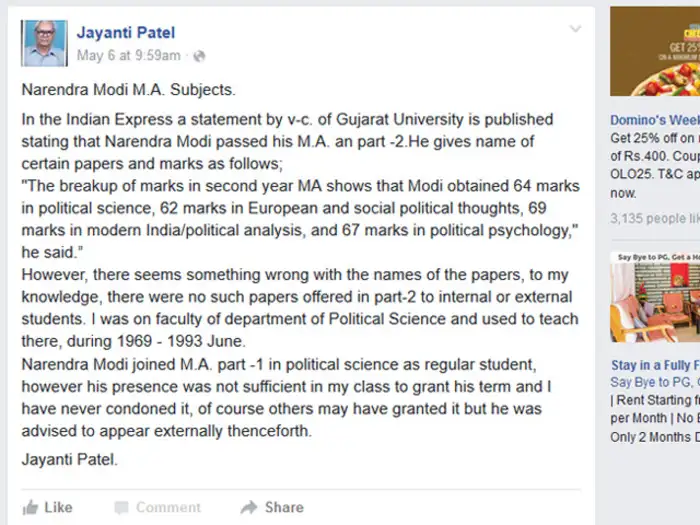
Task: Click the globe public privacy icon
Action: point(199,56)
